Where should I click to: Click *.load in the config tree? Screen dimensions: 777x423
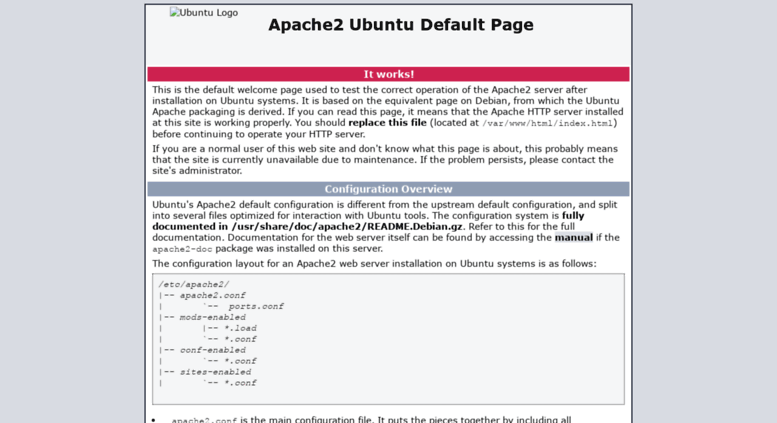point(240,328)
